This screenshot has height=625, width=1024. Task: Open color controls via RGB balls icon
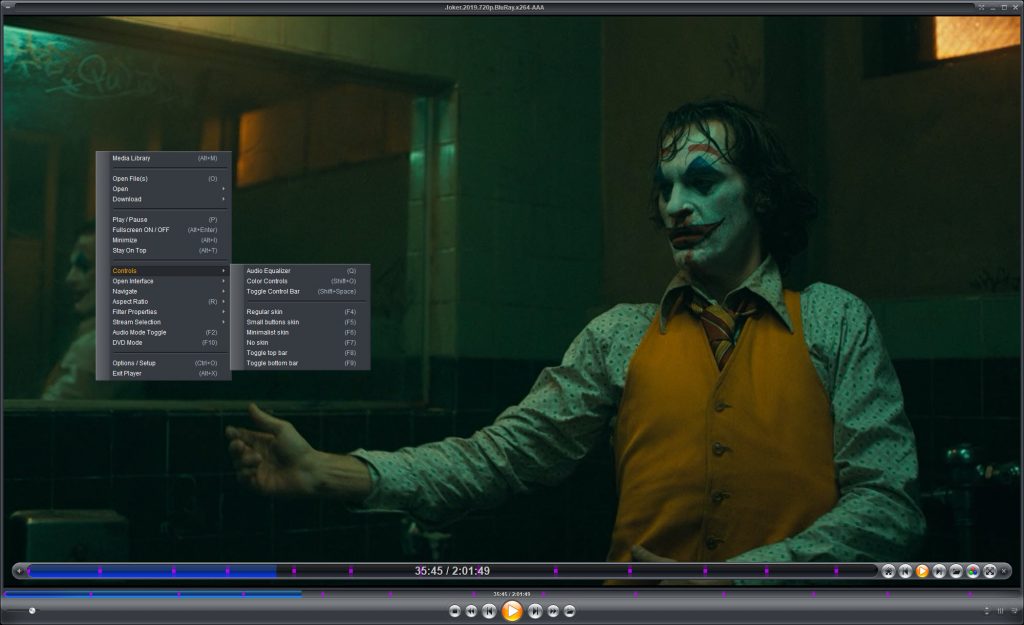click(973, 571)
